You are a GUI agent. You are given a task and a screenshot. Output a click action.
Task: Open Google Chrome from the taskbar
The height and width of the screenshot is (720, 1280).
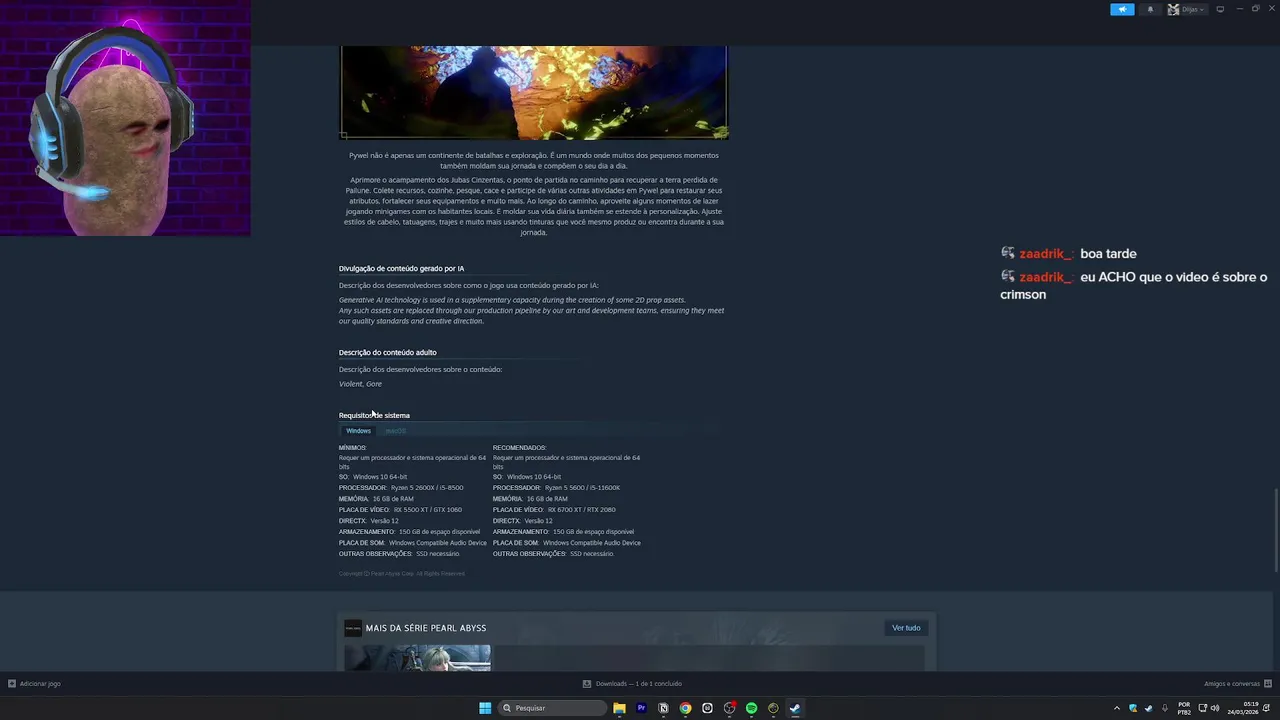pyautogui.click(x=685, y=708)
